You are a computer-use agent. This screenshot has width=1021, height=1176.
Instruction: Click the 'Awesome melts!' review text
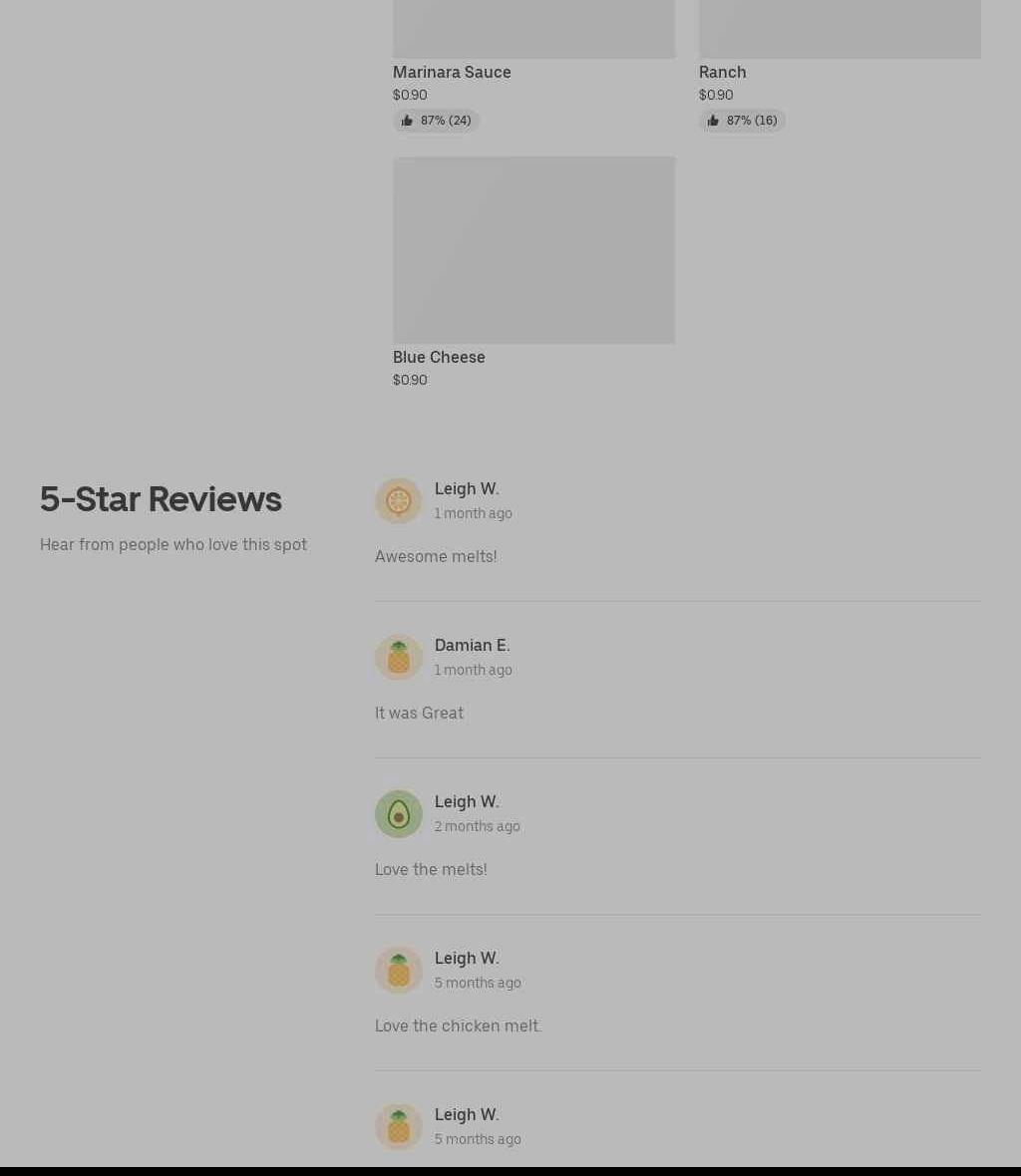436,556
